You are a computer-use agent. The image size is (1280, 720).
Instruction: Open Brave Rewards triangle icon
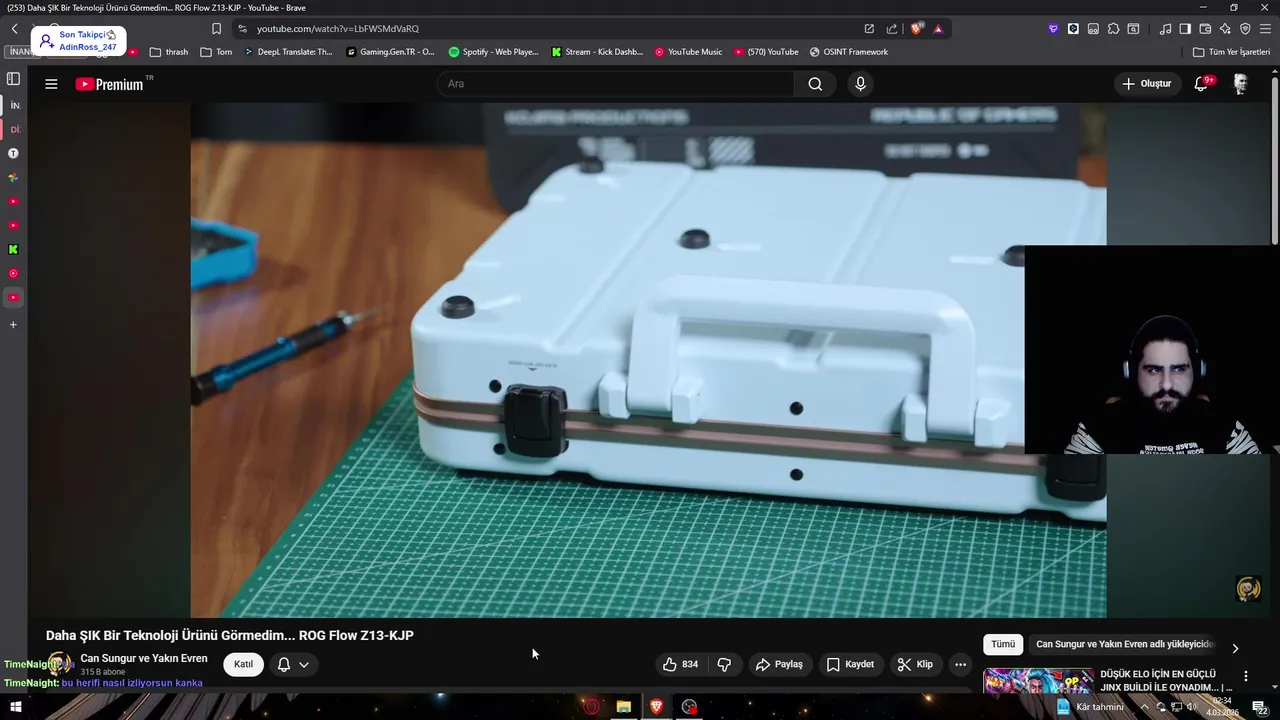938,29
